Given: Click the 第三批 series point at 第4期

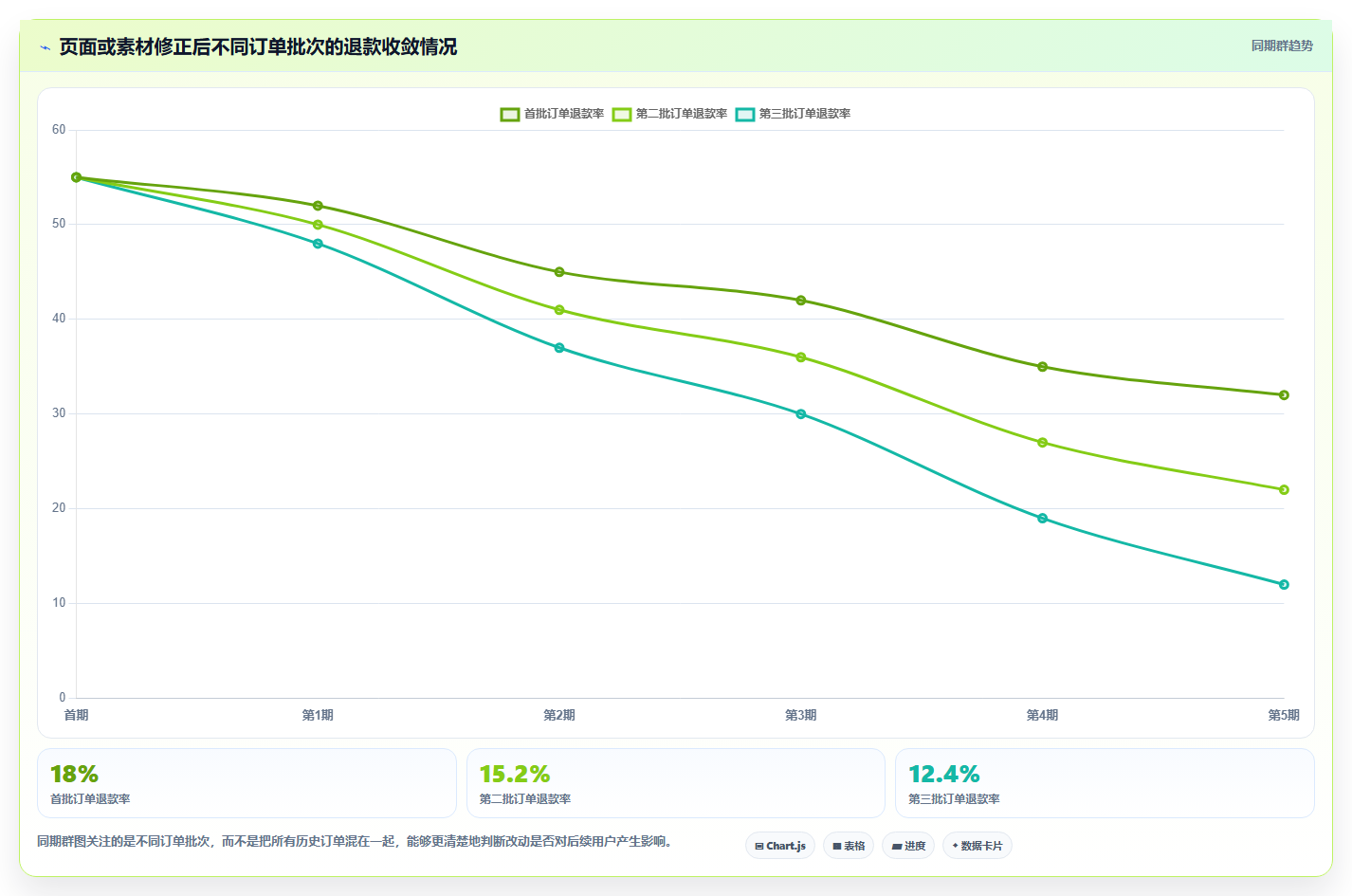Looking at the screenshot, I should (x=1042, y=519).
